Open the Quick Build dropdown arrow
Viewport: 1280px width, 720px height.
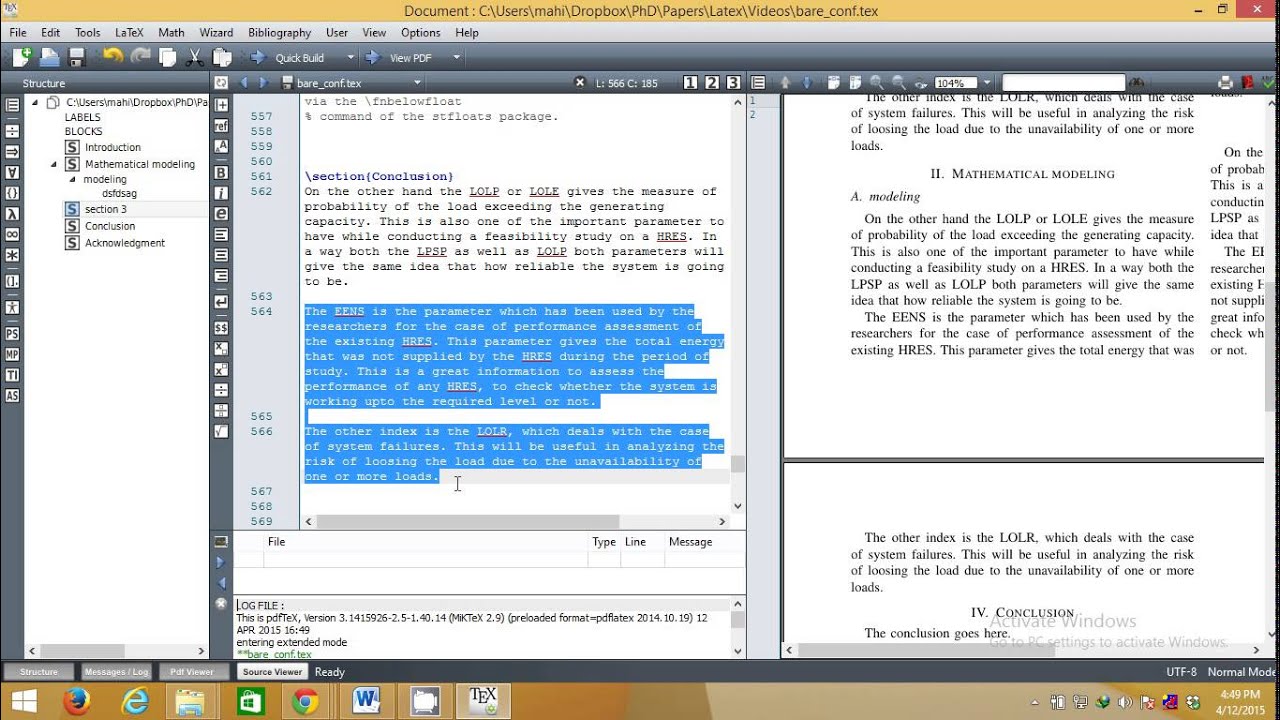click(350, 58)
